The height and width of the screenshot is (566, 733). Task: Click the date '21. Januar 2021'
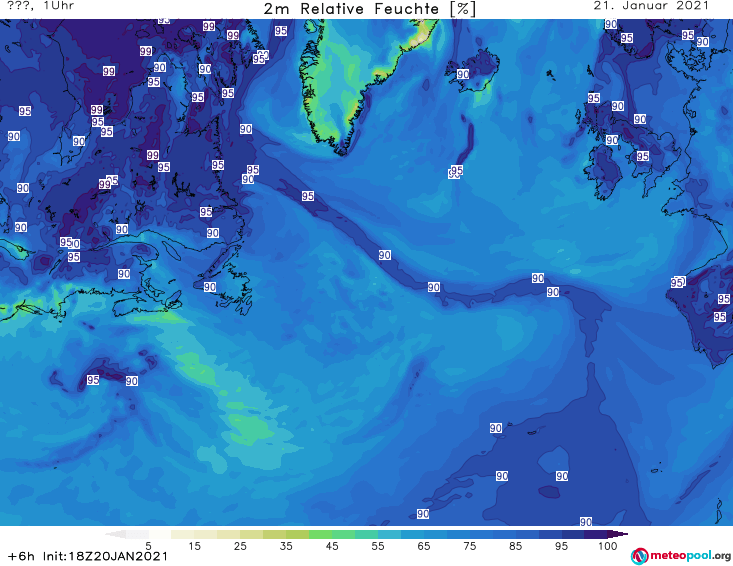point(651,6)
